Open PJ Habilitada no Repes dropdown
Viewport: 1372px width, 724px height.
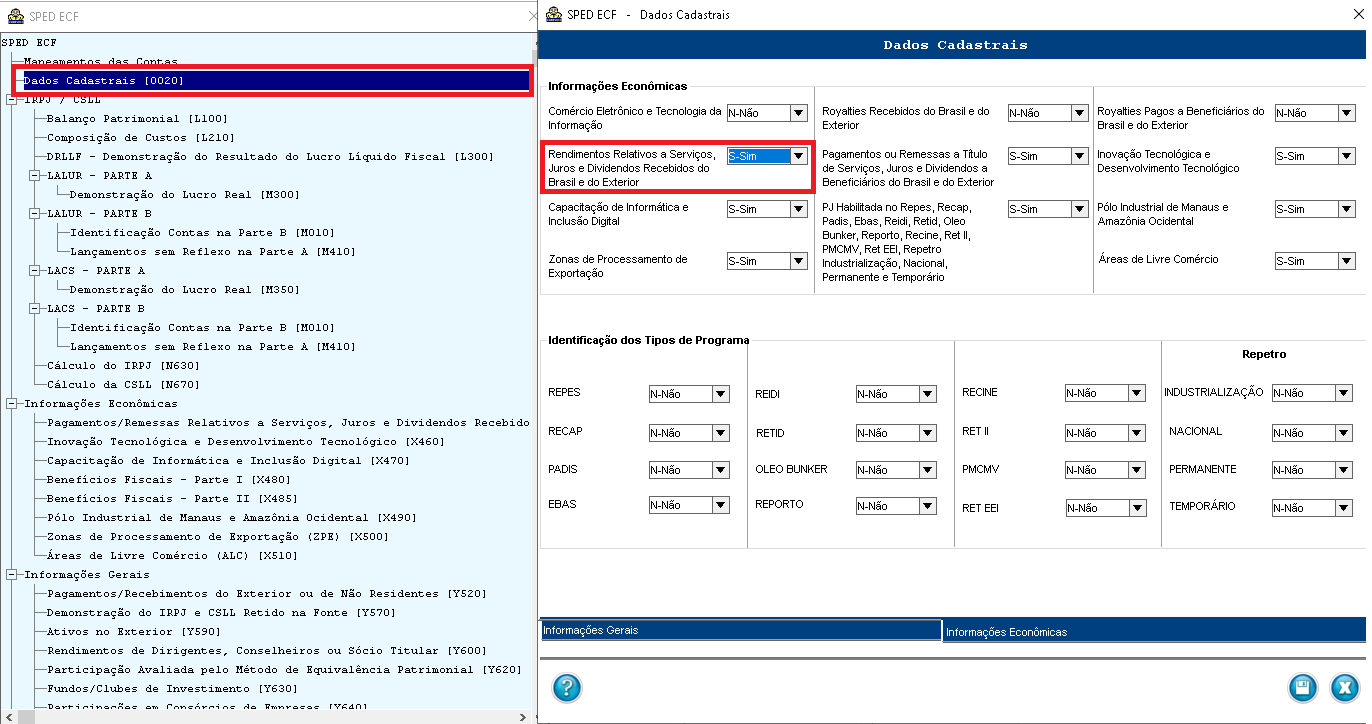[1079, 209]
